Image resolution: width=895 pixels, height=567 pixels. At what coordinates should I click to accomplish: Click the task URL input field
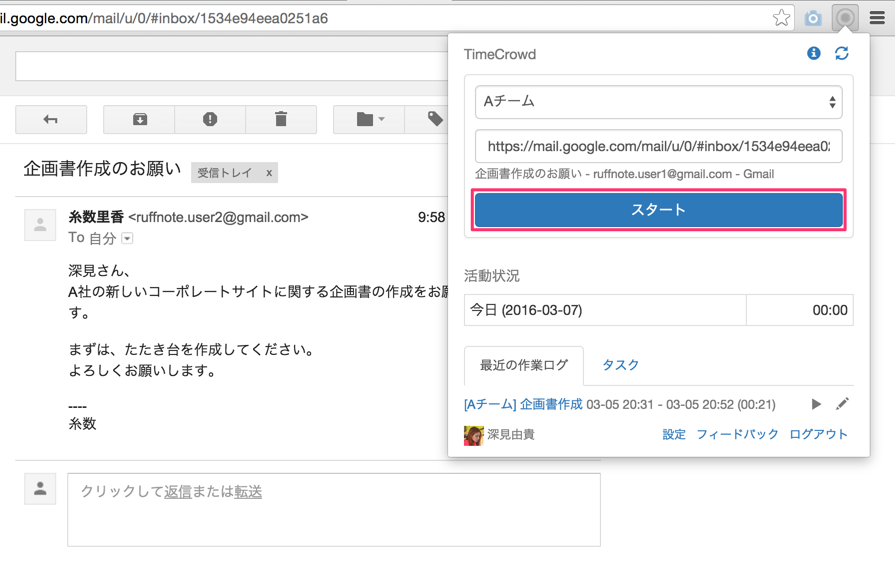pos(658,146)
